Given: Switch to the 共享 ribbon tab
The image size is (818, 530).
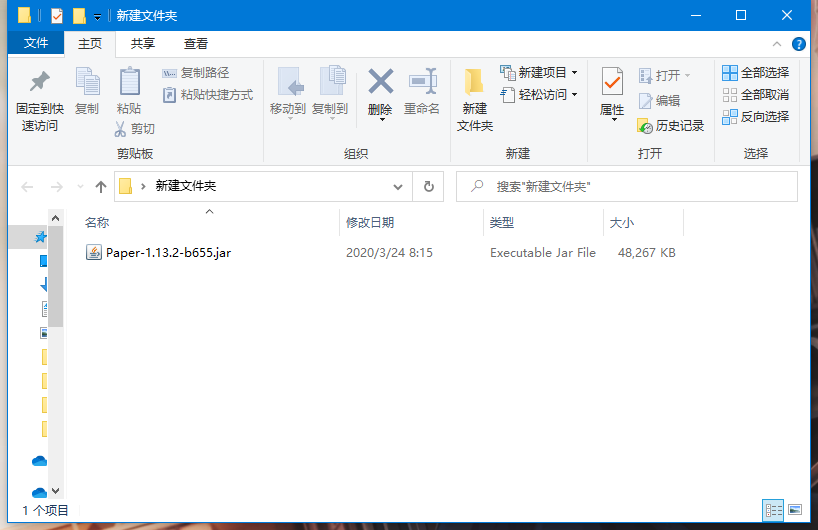Looking at the screenshot, I should click(x=142, y=44).
